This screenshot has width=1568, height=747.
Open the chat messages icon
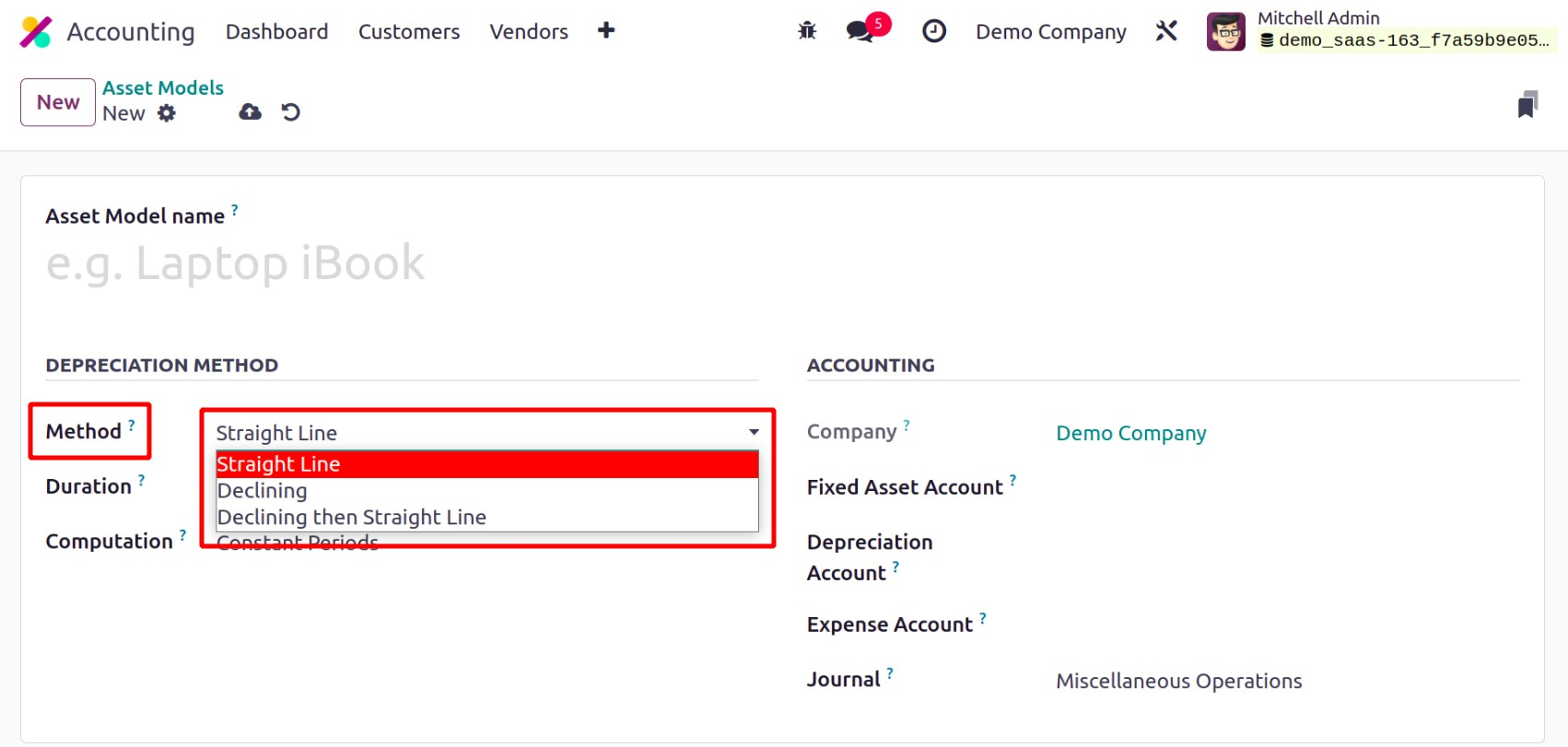(860, 31)
